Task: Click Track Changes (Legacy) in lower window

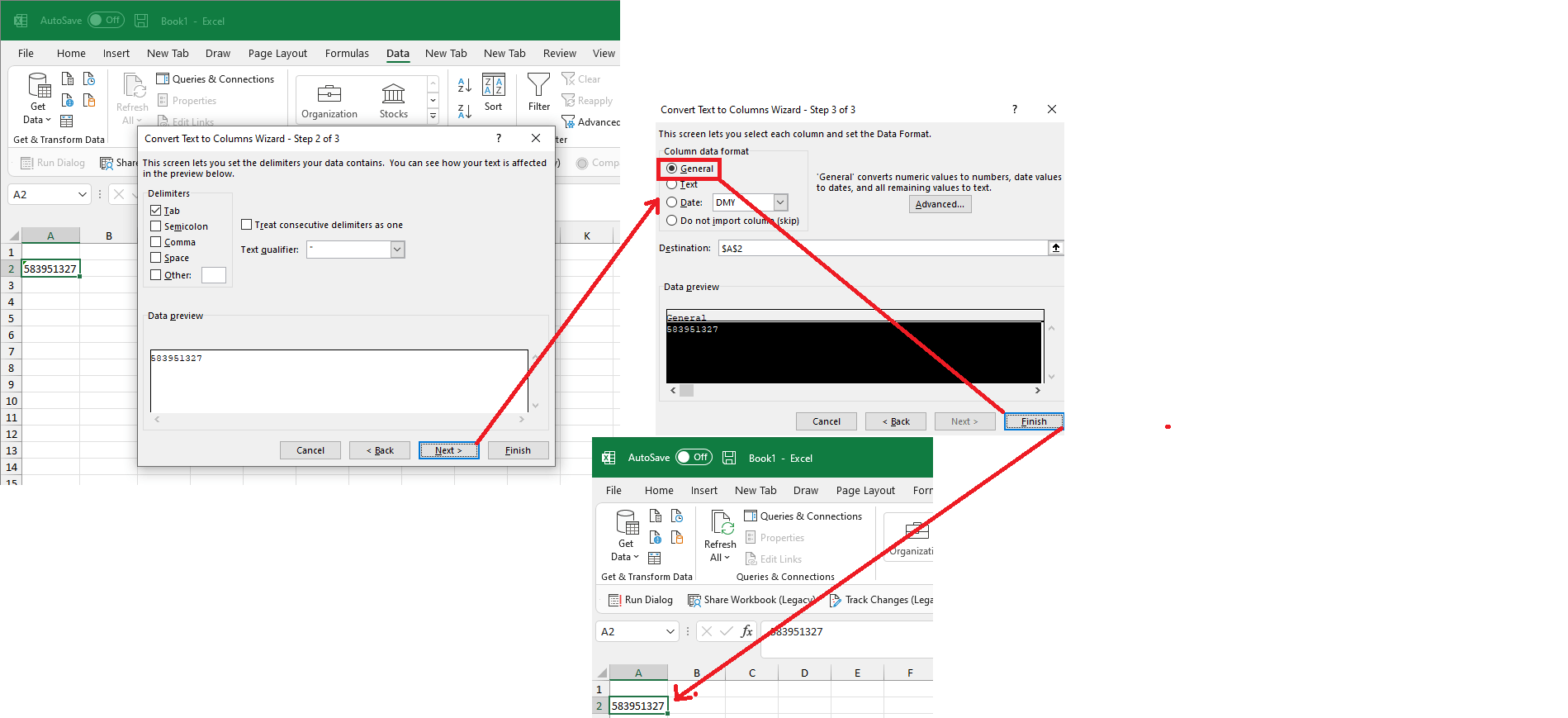Action: pos(880,600)
